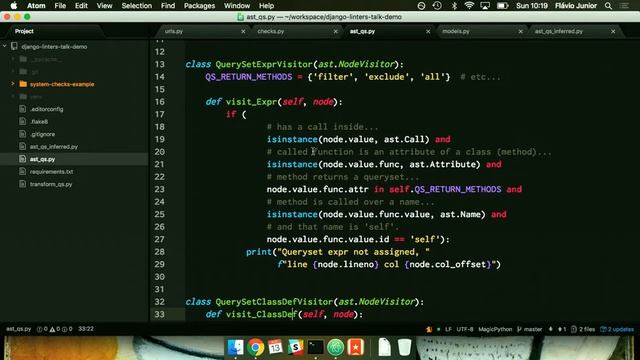Click line number 32 in the gutter
The height and width of the screenshot is (360, 640).
[160, 302]
